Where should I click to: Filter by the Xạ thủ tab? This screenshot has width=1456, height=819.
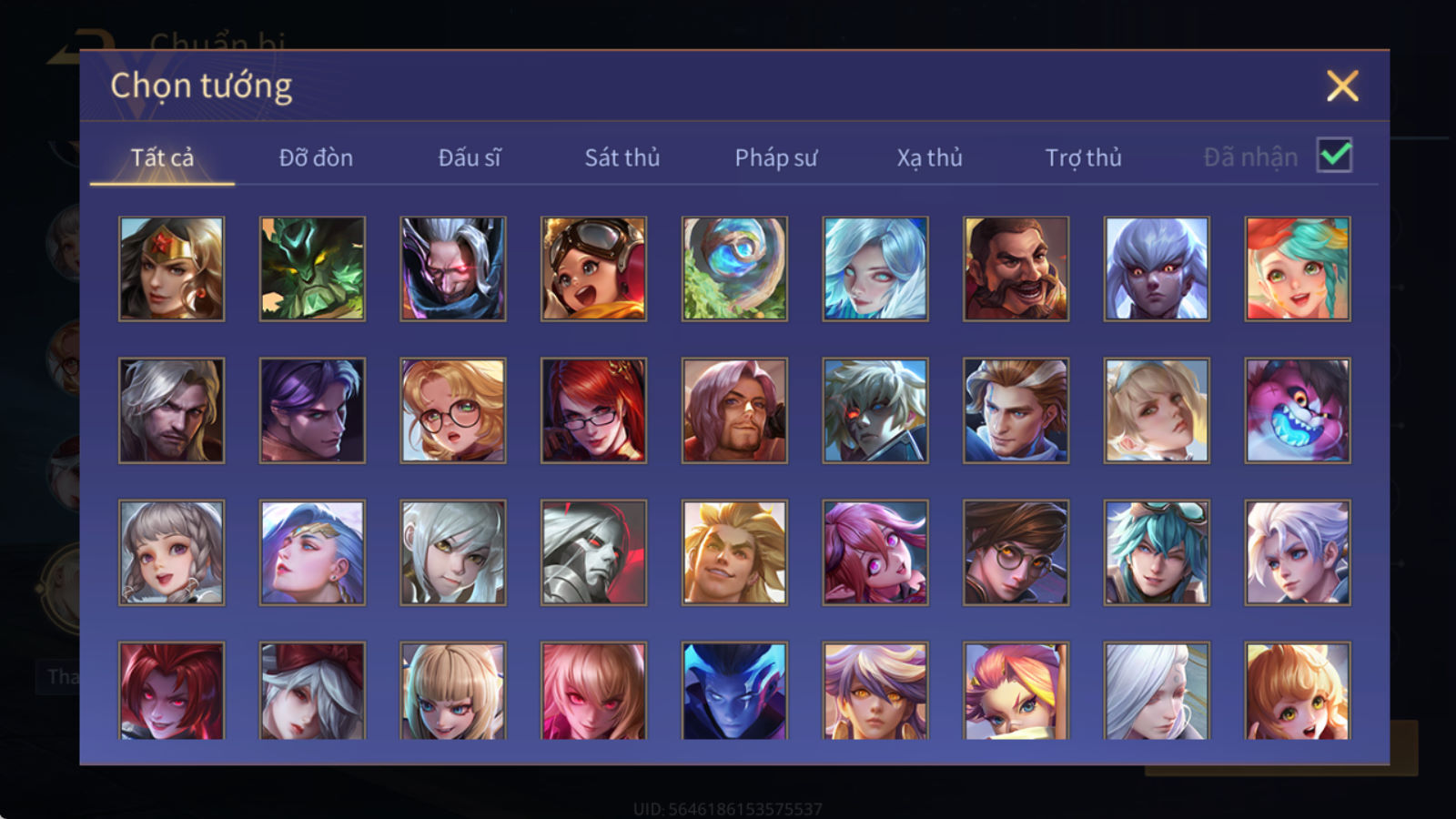pyautogui.click(x=929, y=157)
